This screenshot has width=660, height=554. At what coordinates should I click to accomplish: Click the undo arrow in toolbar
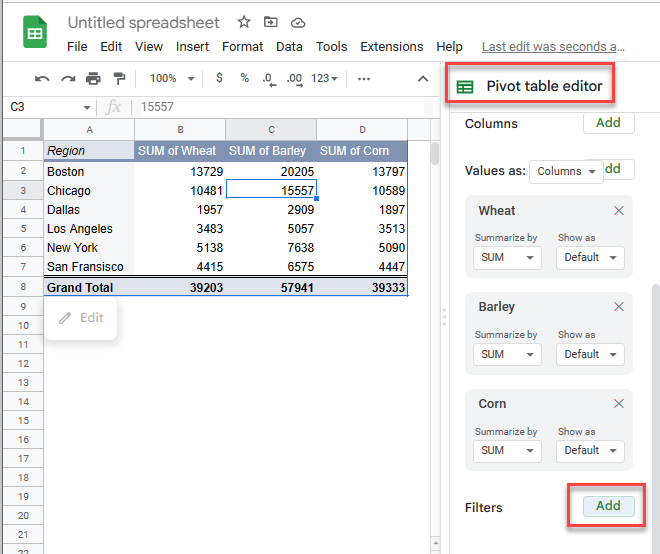click(x=42, y=79)
